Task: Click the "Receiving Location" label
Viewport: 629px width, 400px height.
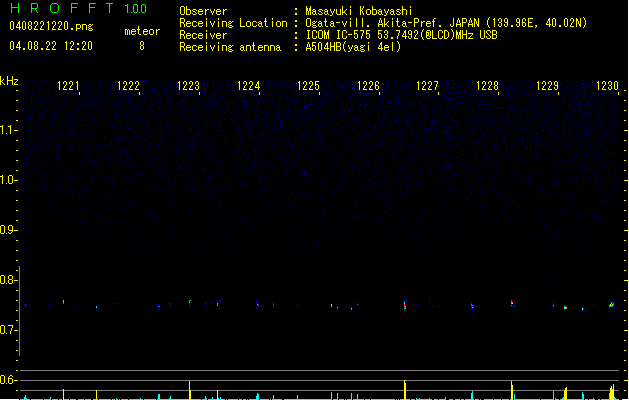Action: 233,23
